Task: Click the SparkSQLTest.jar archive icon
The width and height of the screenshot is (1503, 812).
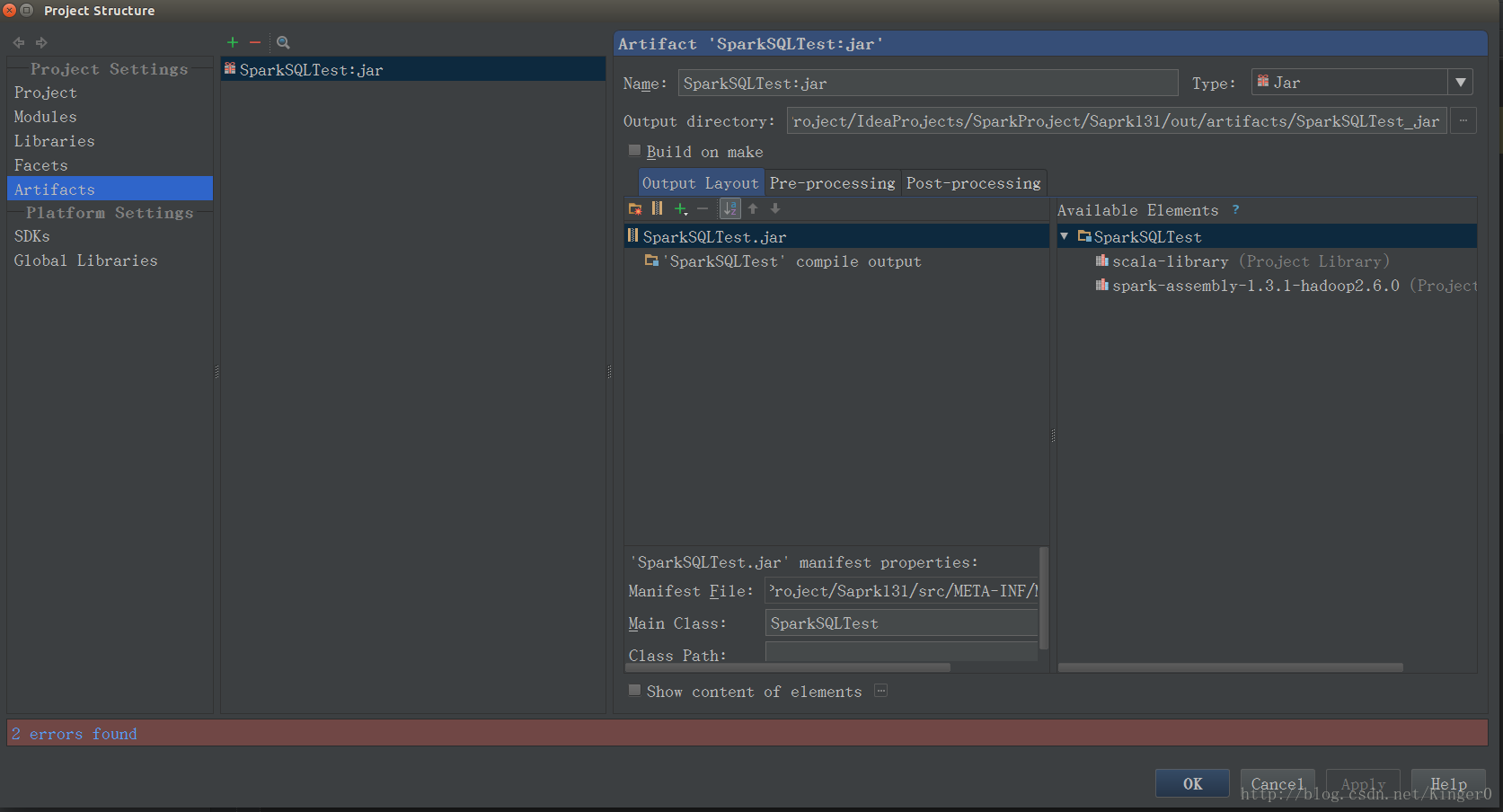Action: (633, 235)
